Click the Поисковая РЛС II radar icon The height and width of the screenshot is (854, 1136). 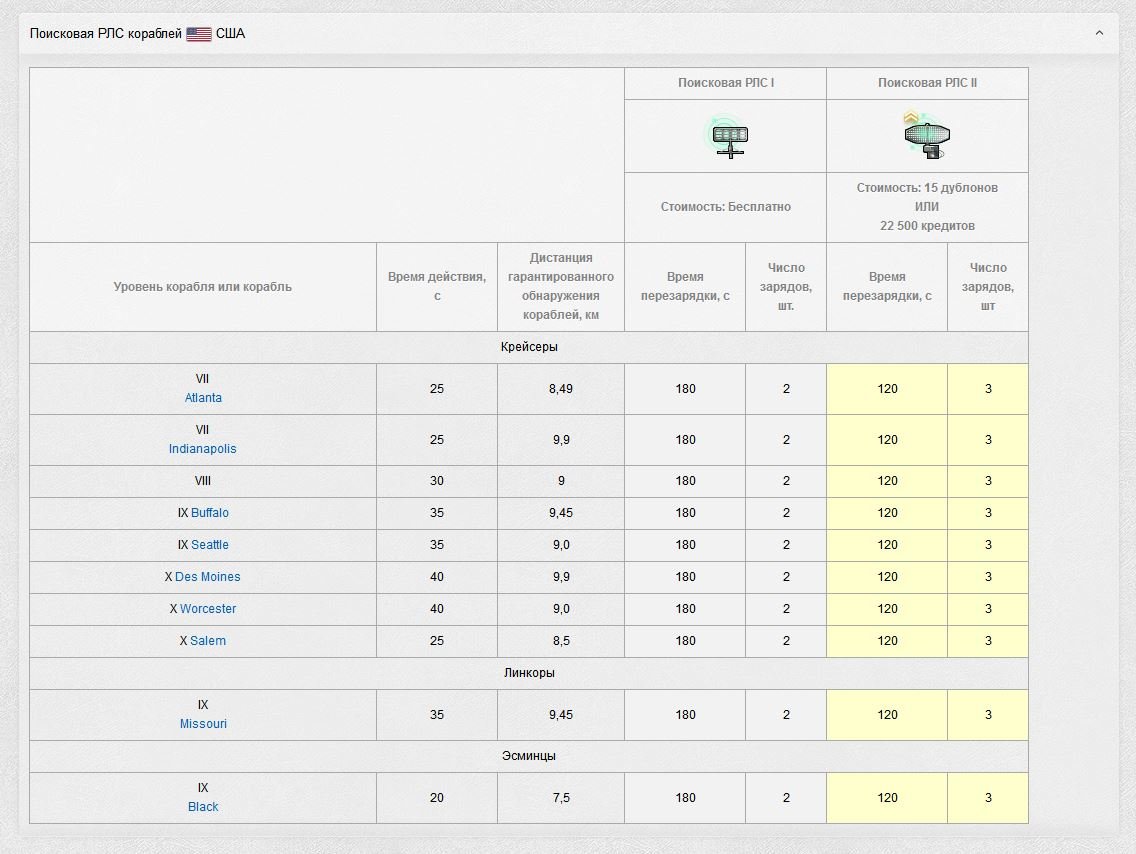point(927,135)
